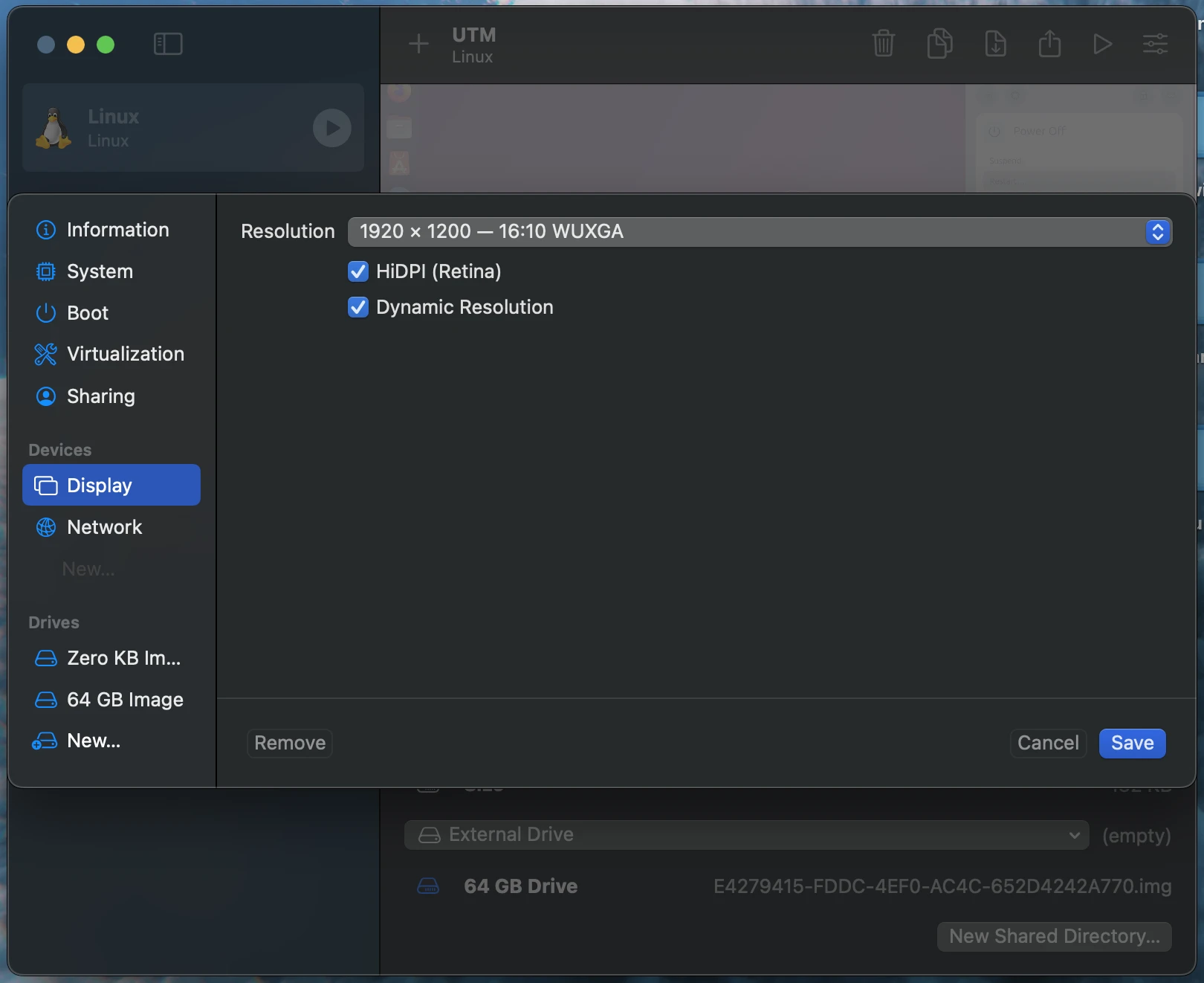Click the clone VM icon in toolbar
1204x983 pixels.
(x=939, y=44)
